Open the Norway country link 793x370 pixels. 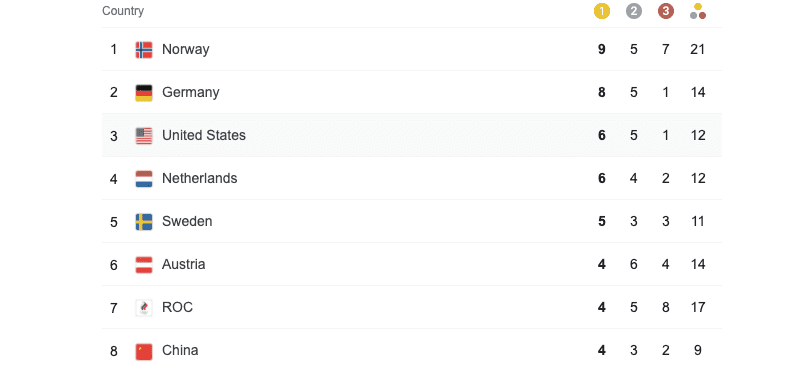click(x=186, y=49)
